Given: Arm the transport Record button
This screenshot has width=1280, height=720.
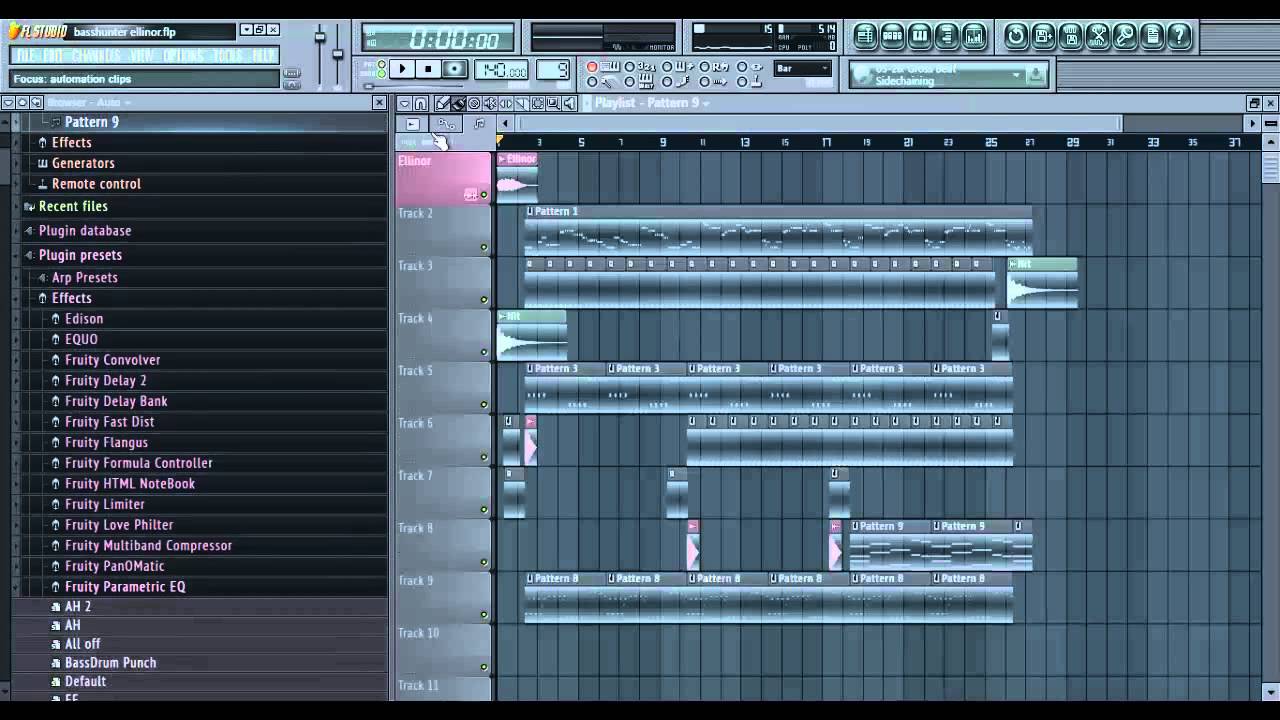Looking at the screenshot, I should point(454,69).
